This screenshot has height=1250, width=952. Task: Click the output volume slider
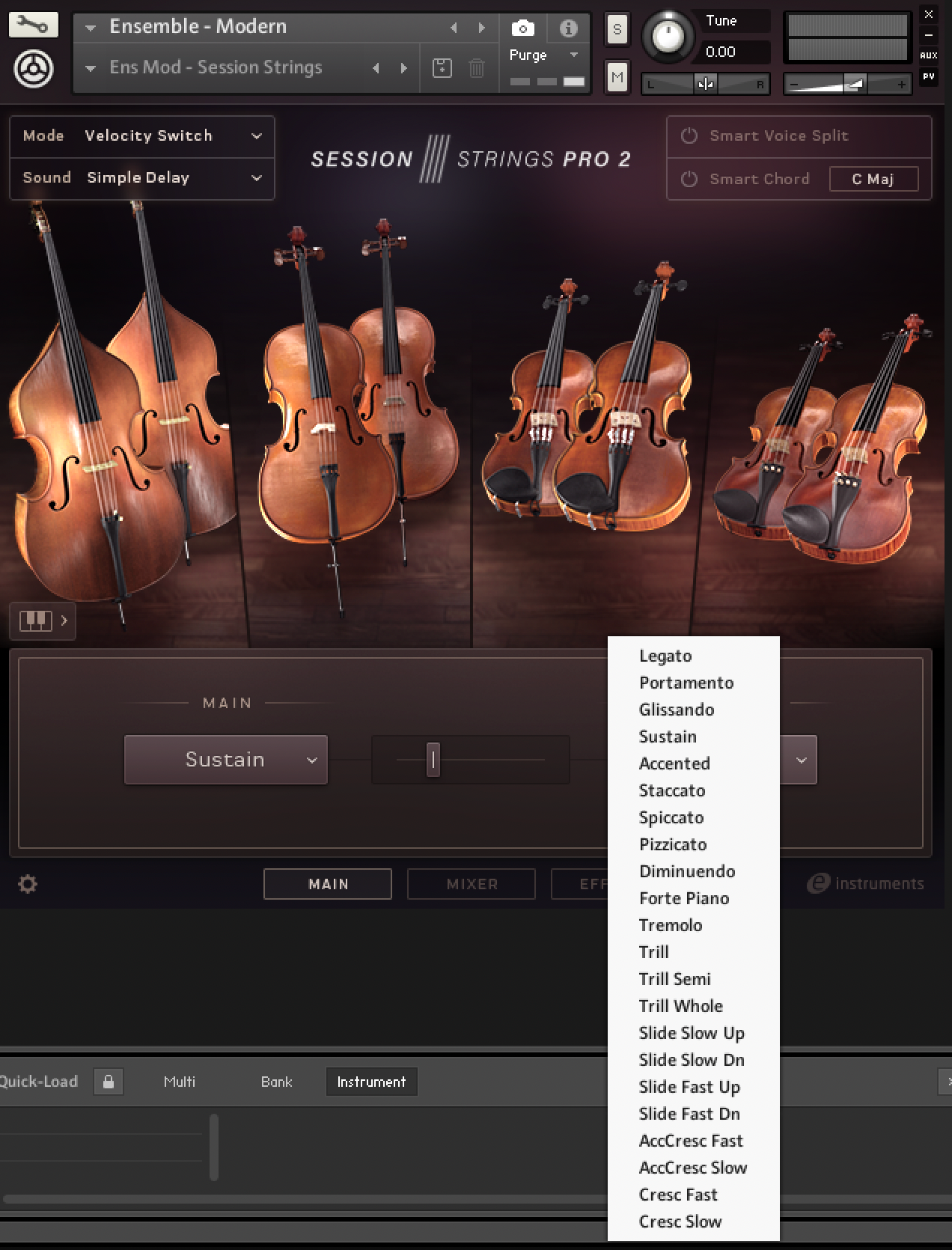click(848, 84)
